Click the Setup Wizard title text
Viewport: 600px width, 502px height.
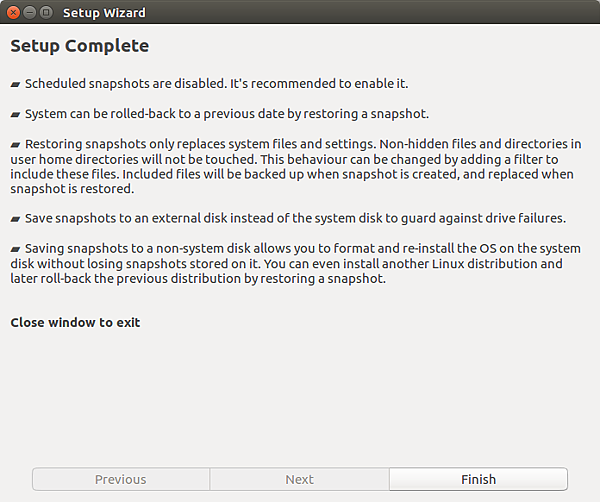click(x=104, y=13)
